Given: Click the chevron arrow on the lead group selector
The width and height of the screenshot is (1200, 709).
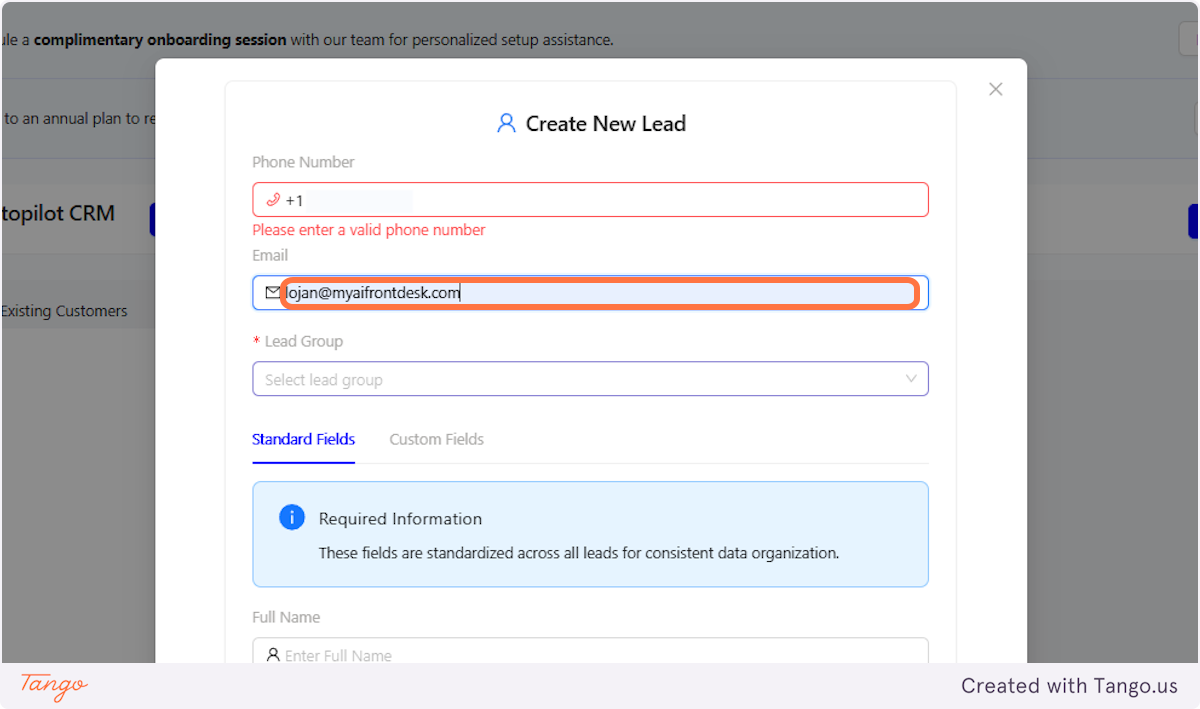Looking at the screenshot, I should coord(911,379).
